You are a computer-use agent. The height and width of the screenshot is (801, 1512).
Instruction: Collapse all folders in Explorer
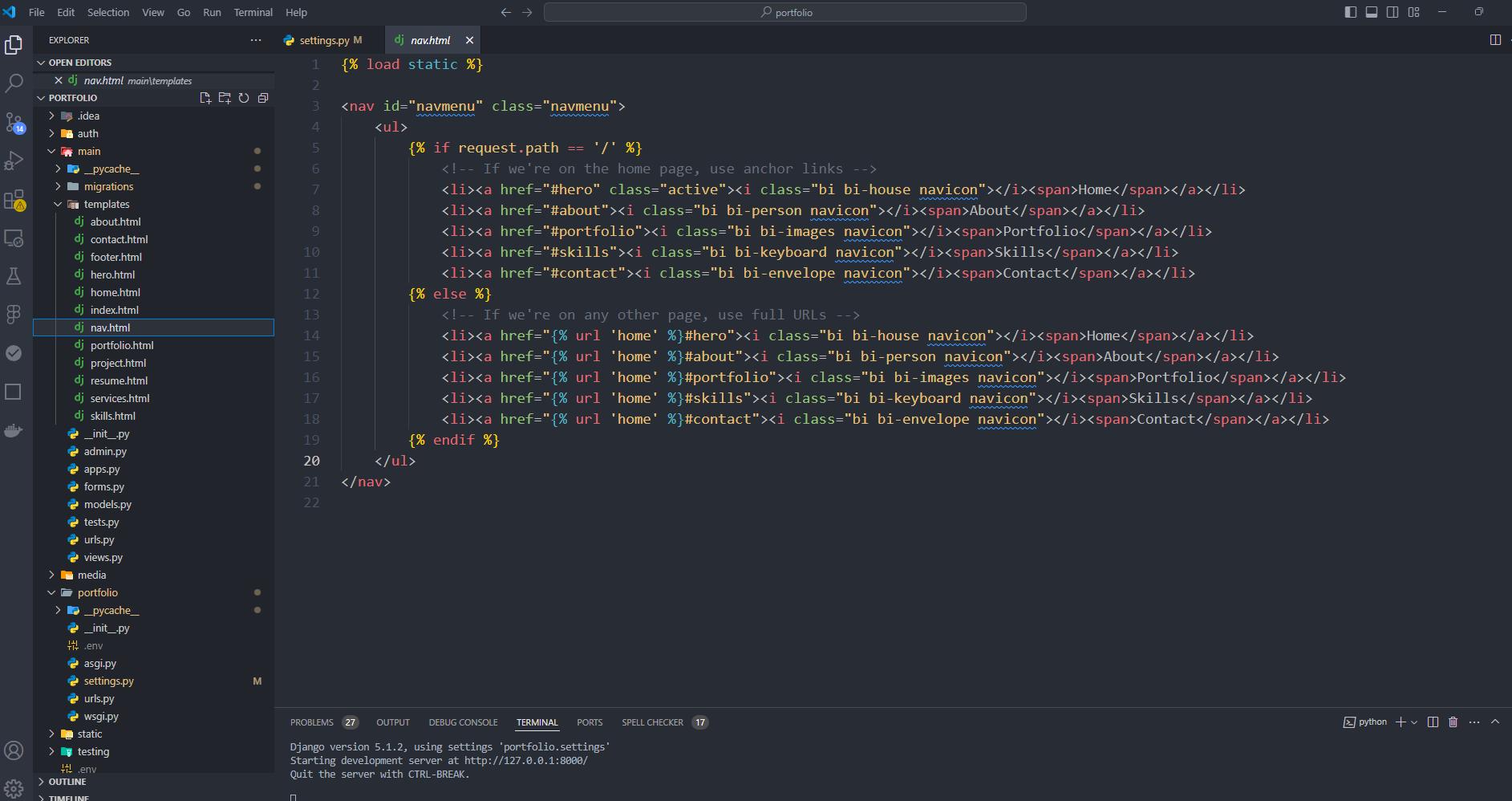263,98
